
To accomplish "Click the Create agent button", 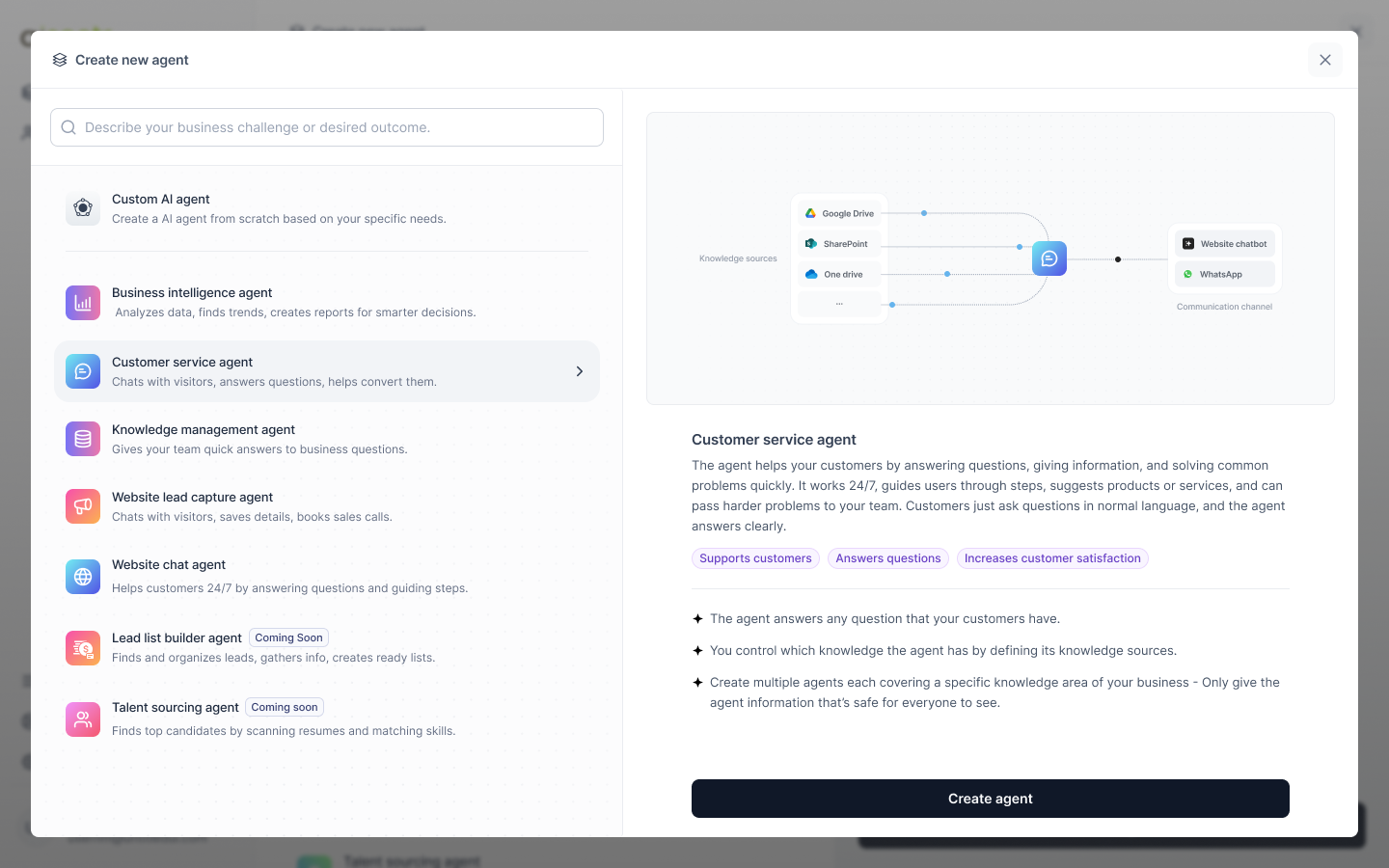I will pyautogui.click(x=991, y=799).
